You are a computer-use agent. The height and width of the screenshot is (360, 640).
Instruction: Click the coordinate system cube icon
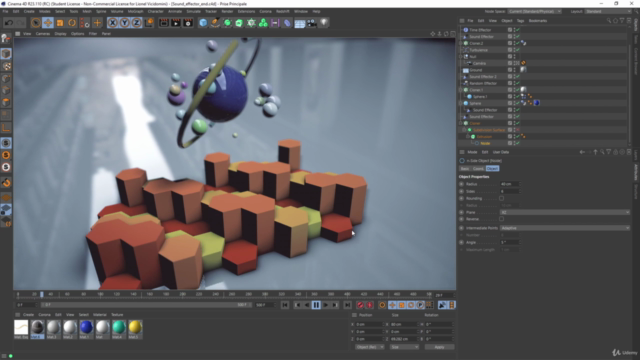click(x=149, y=23)
